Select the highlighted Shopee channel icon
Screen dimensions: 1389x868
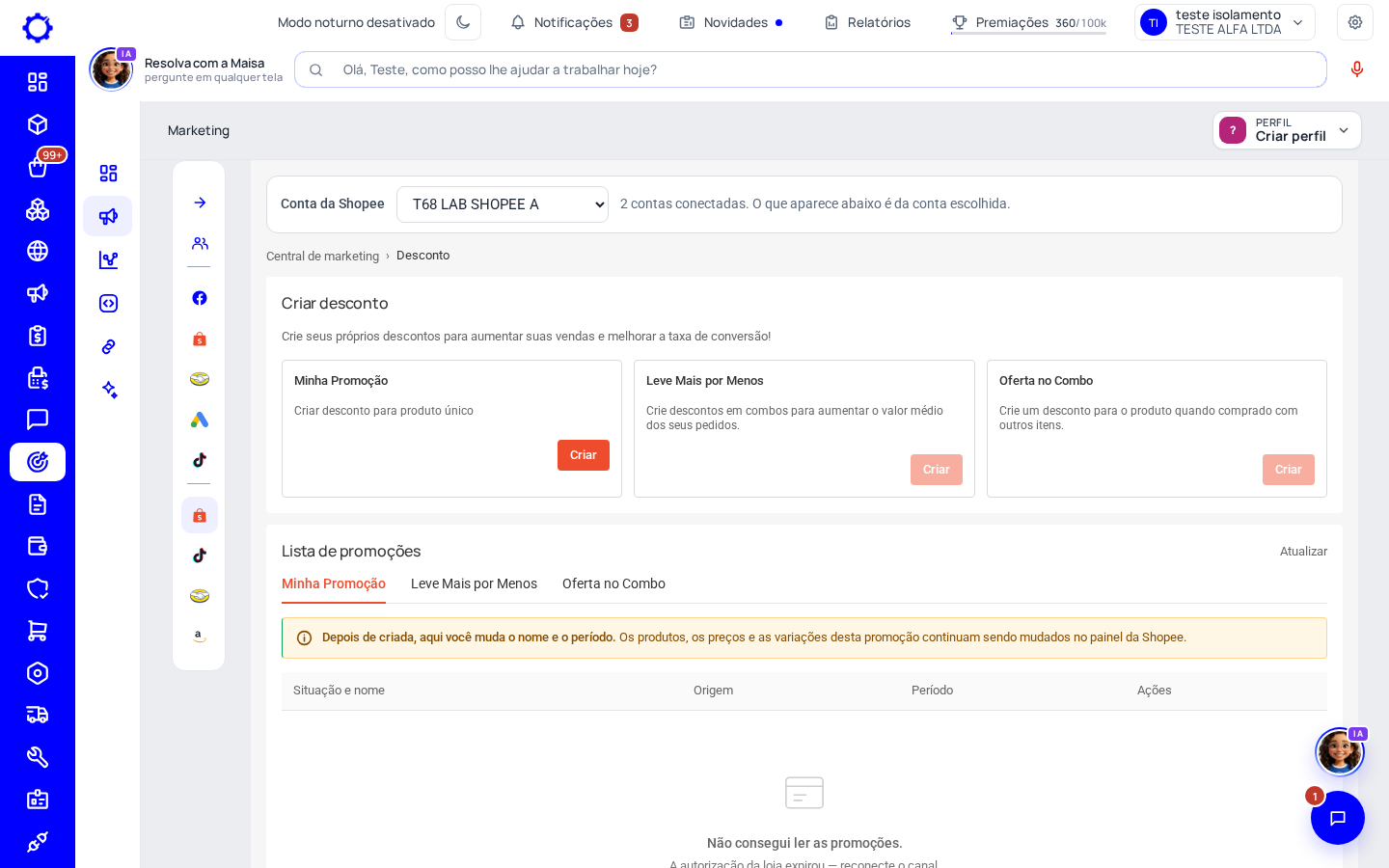[x=200, y=515]
